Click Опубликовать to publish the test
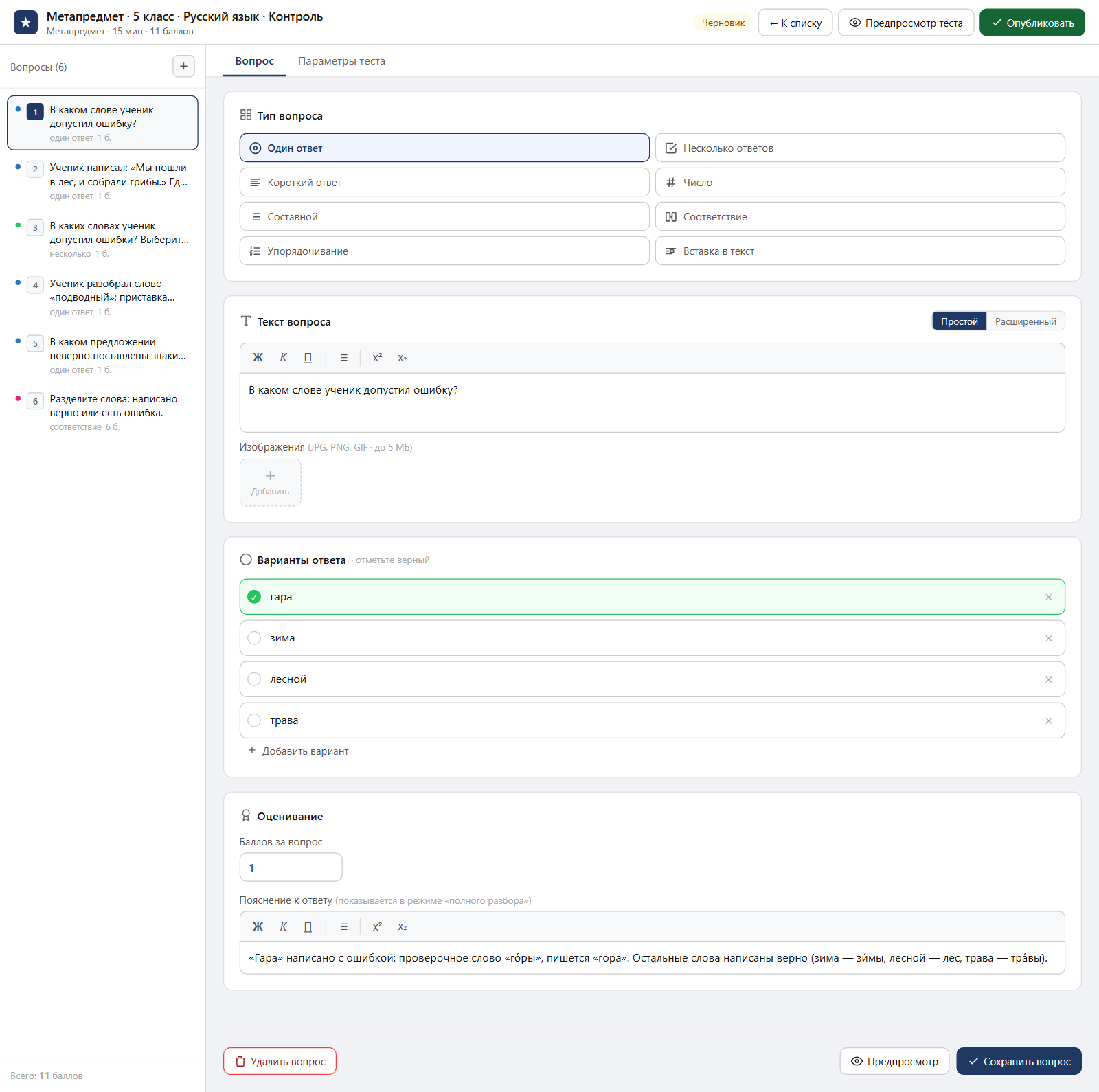 [x=1032, y=23]
